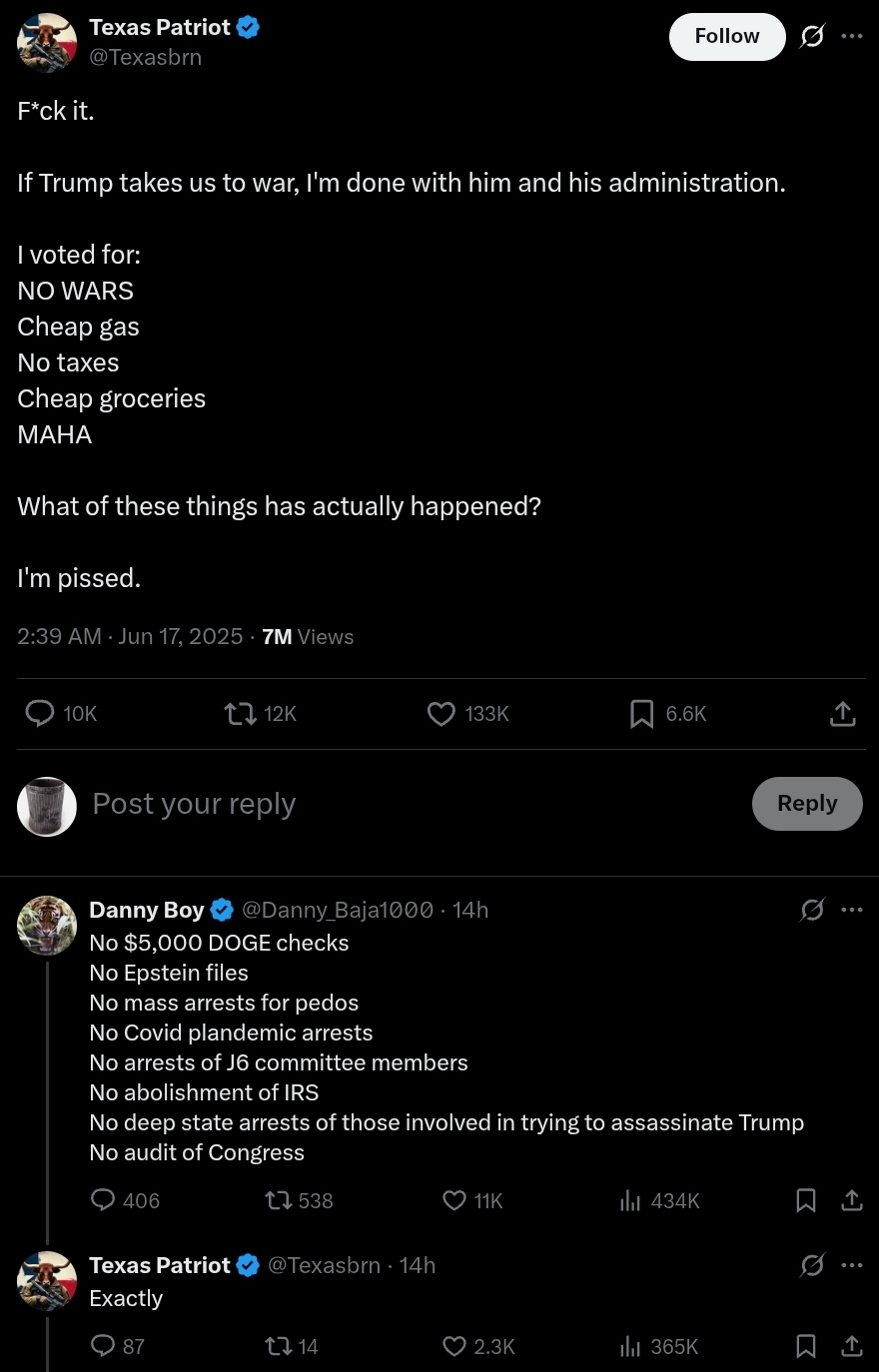This screenshot has width=879, height=1372.
Task: Open @Danny_Baja1000 handle link
Action: click(338, 910)
